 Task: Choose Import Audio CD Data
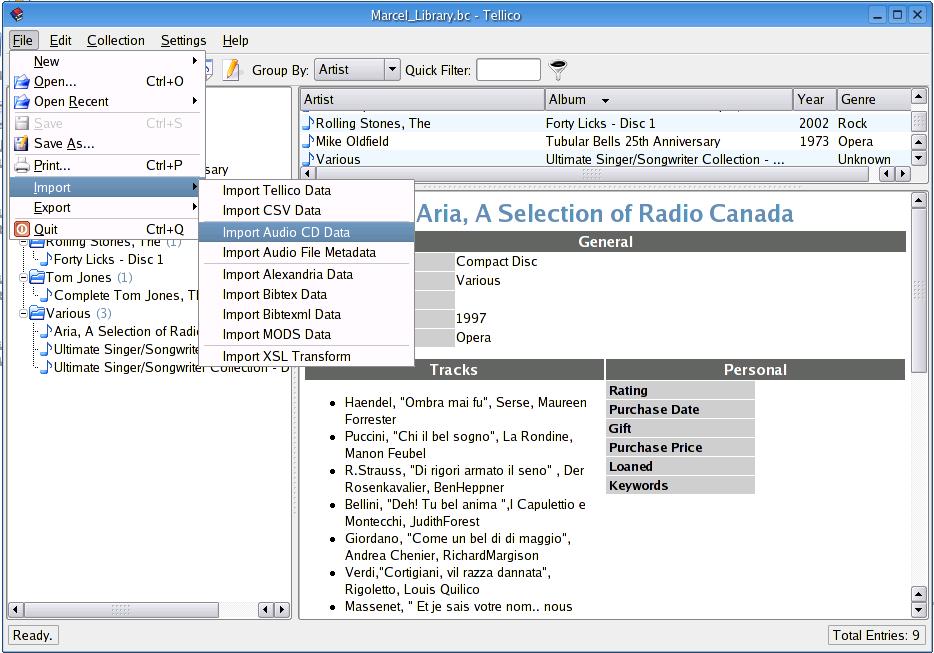pyautogui.click(x=286, y=232)
